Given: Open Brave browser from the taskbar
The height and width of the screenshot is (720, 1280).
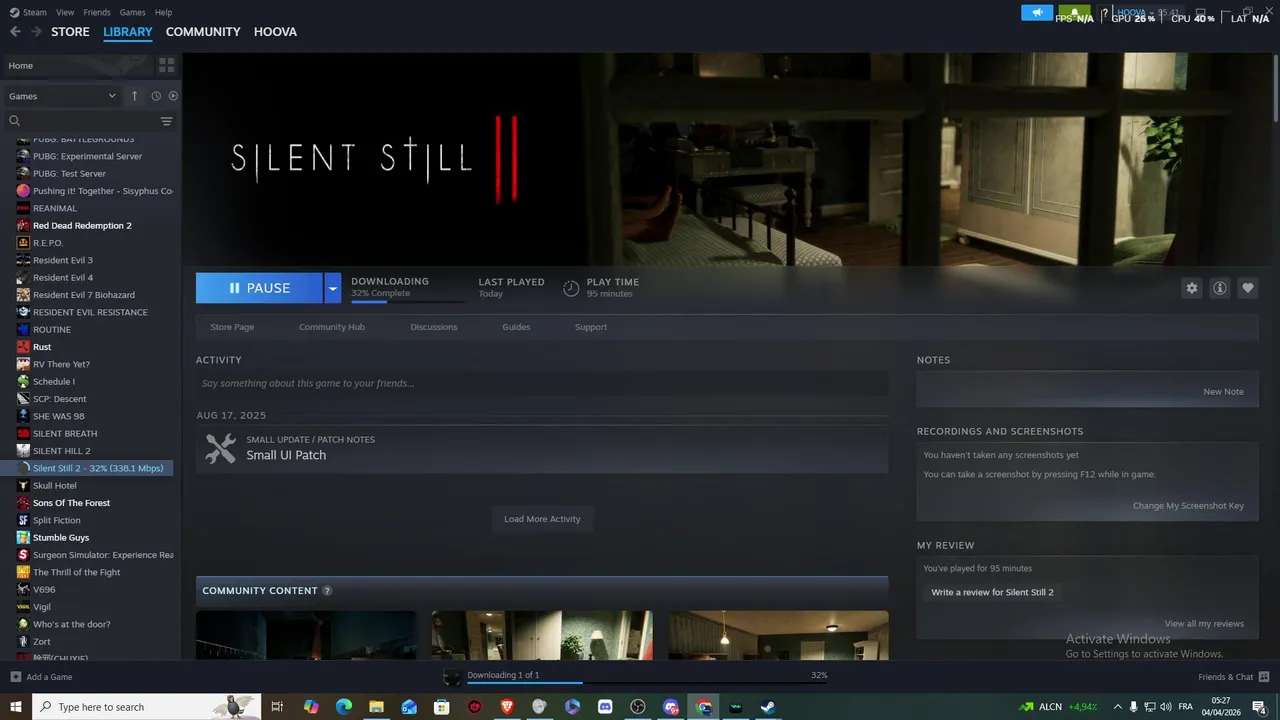Looking at the screenshot, I should pos(507,707).
